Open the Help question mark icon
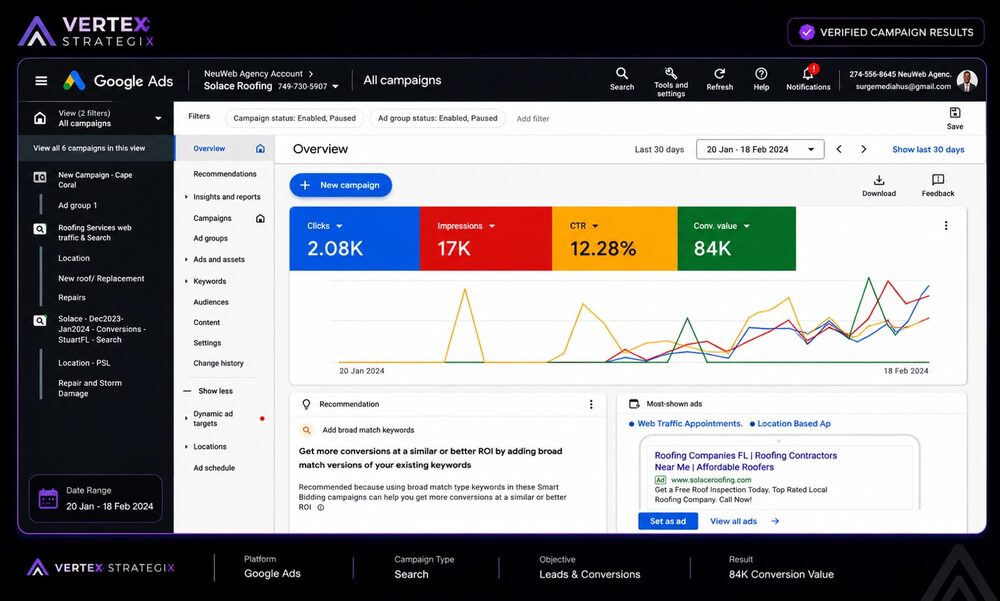1000x601 pixels. (x=761, y=73)
